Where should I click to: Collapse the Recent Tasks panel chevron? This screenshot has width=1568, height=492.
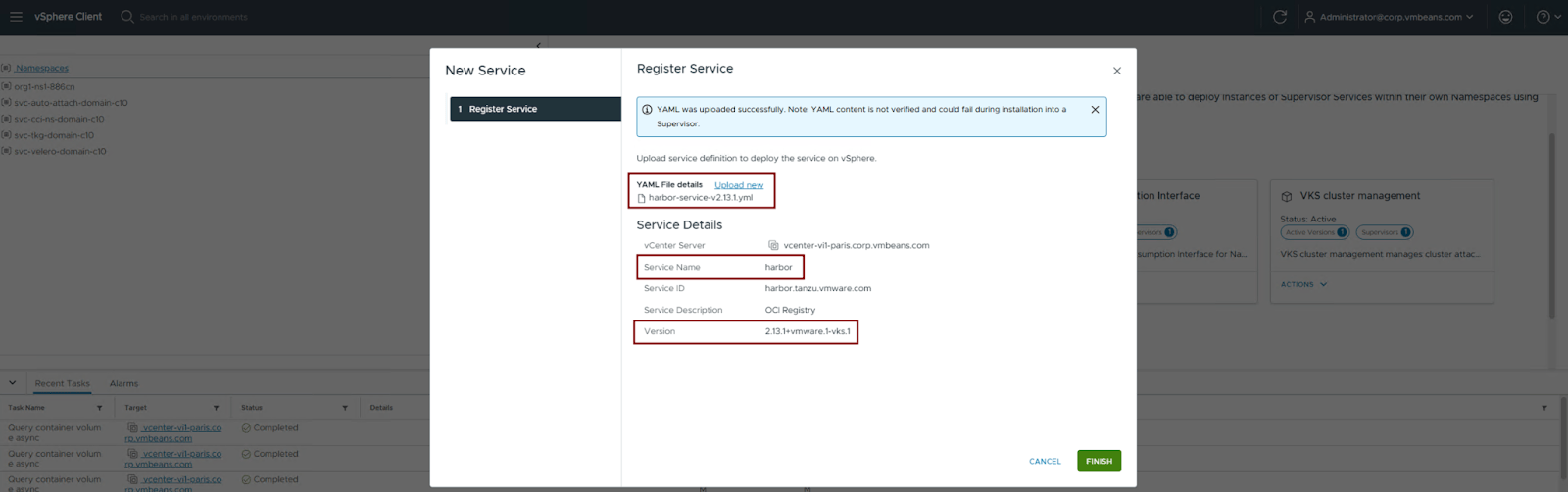click(12, 383)
